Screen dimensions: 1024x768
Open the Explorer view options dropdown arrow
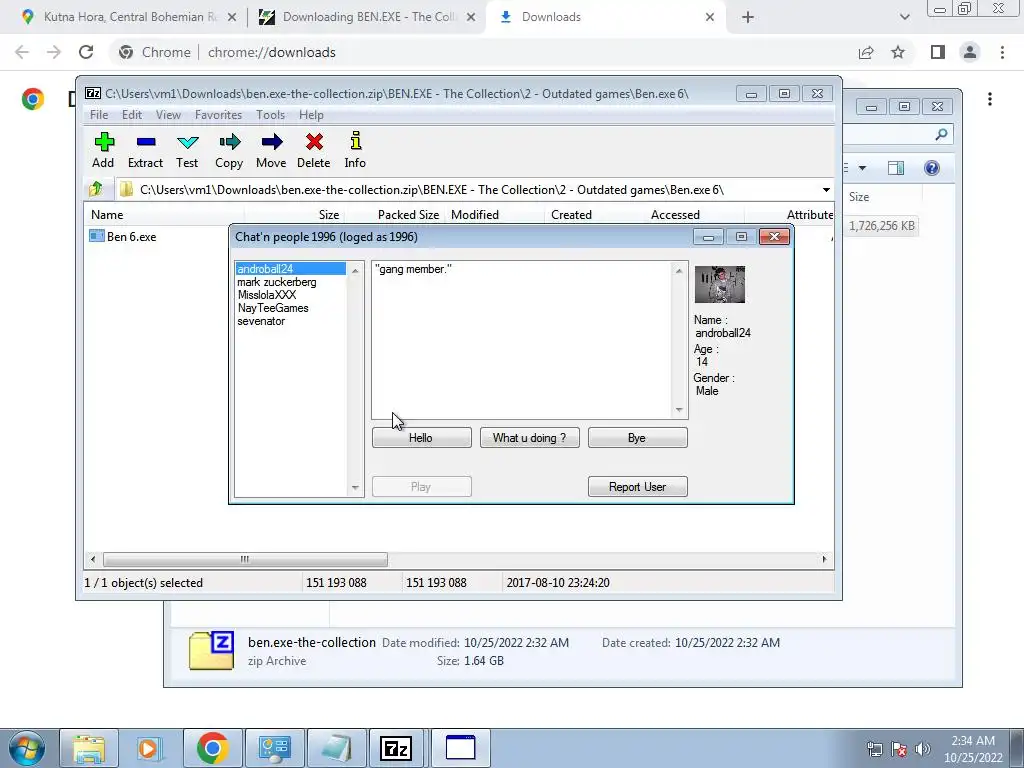[862, 168]
